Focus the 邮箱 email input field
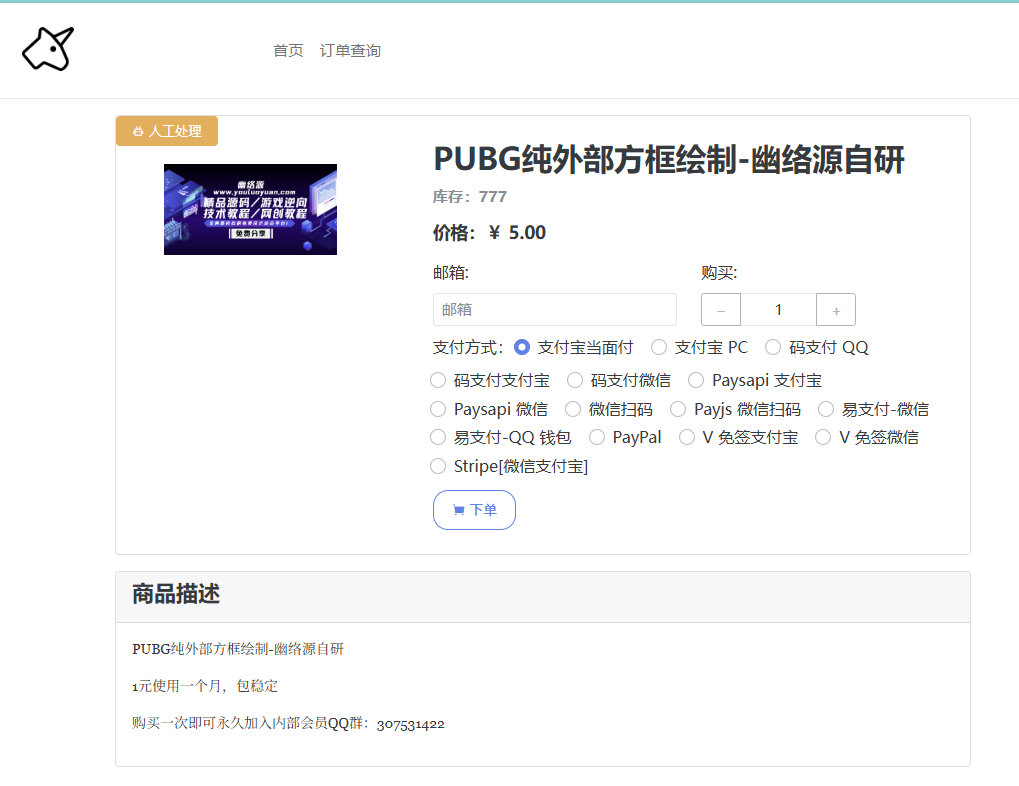The image size is (1019, 786). click(554, 309)
